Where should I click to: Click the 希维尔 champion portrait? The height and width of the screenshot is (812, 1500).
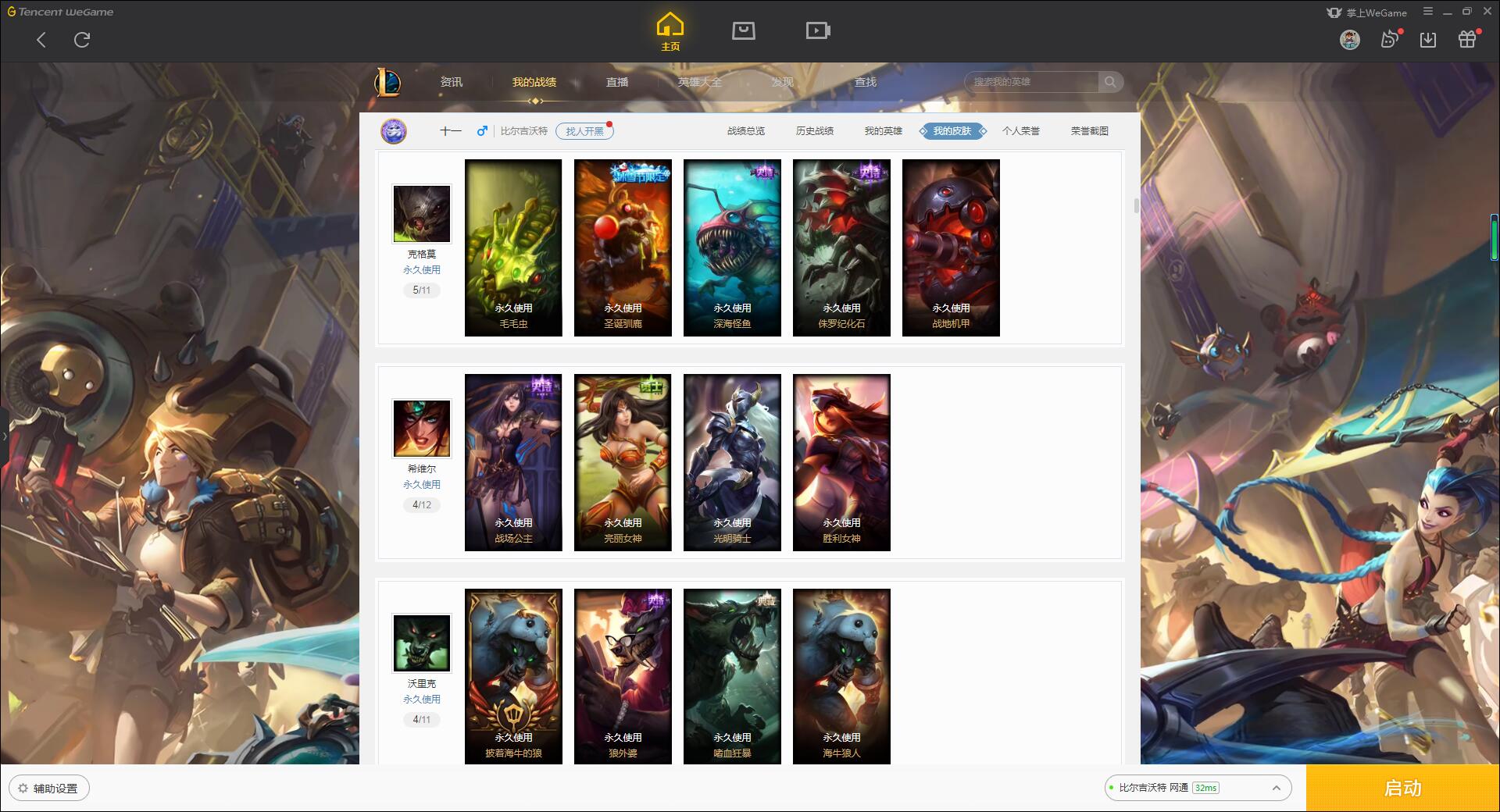pos(422,429)
